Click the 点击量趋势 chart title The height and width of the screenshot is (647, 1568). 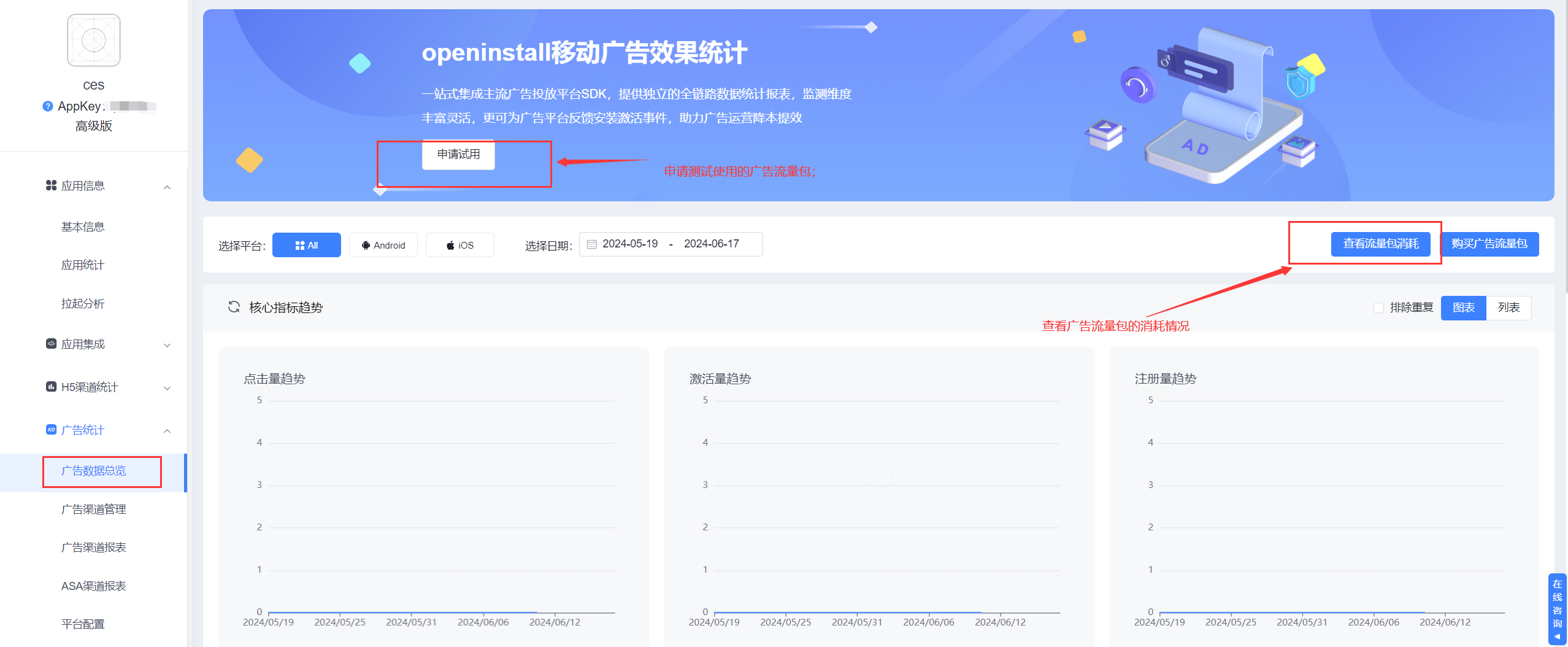274,379
